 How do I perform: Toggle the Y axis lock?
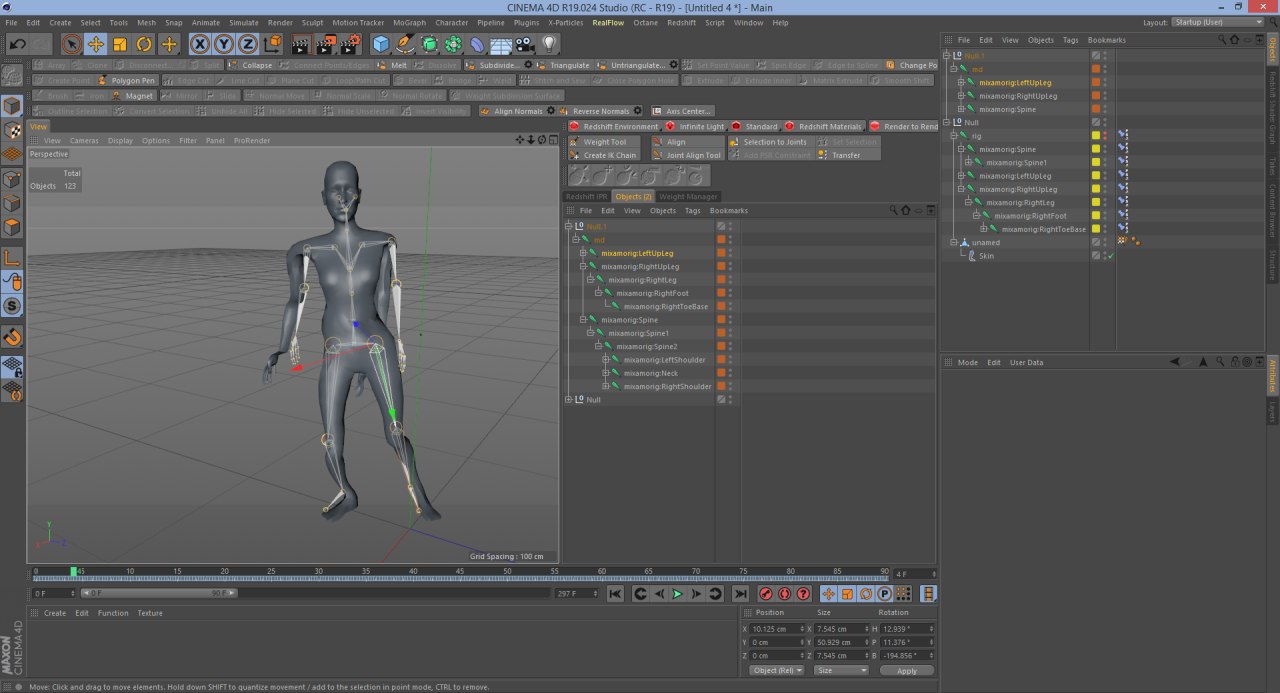pos(224,44)
